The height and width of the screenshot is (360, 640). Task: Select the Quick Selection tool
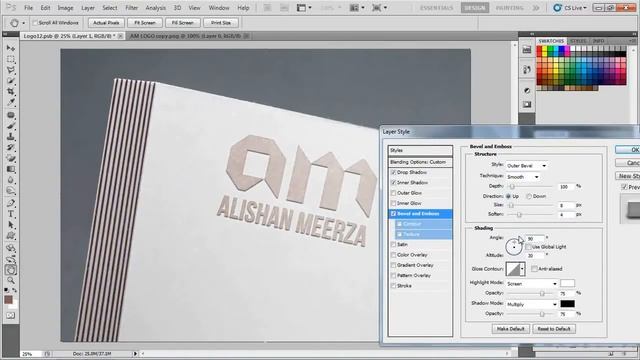11,81
